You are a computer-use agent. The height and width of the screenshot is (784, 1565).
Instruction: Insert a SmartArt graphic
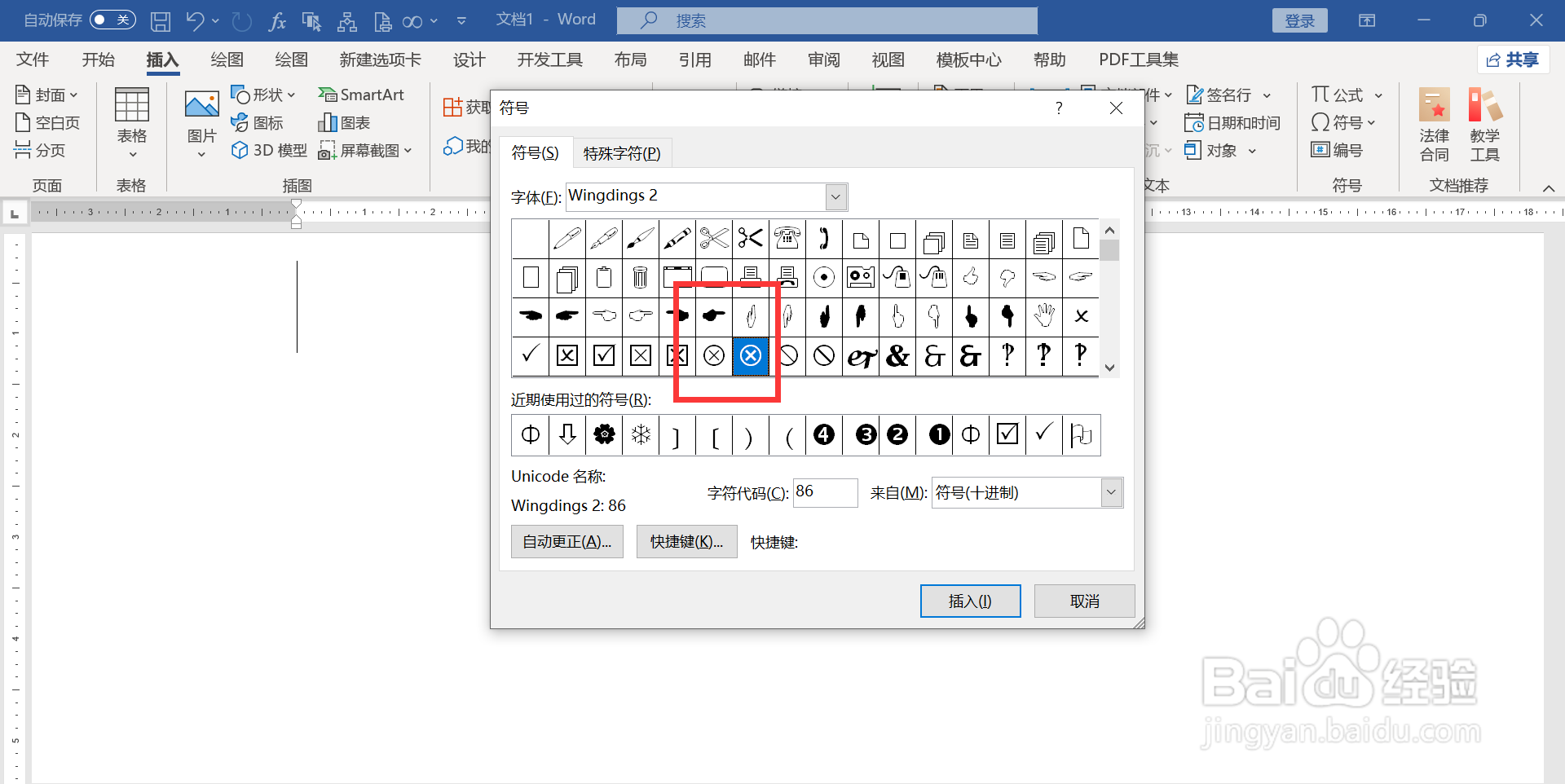[362, 95]
